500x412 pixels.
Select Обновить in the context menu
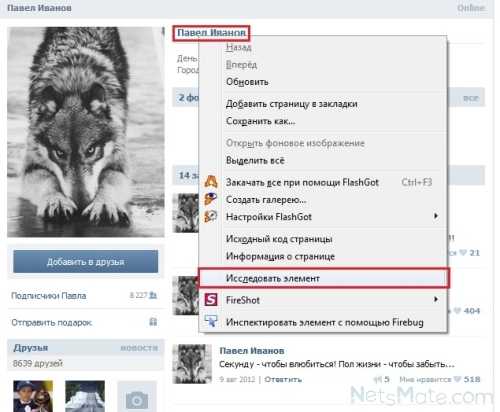(x=247, y=82)
